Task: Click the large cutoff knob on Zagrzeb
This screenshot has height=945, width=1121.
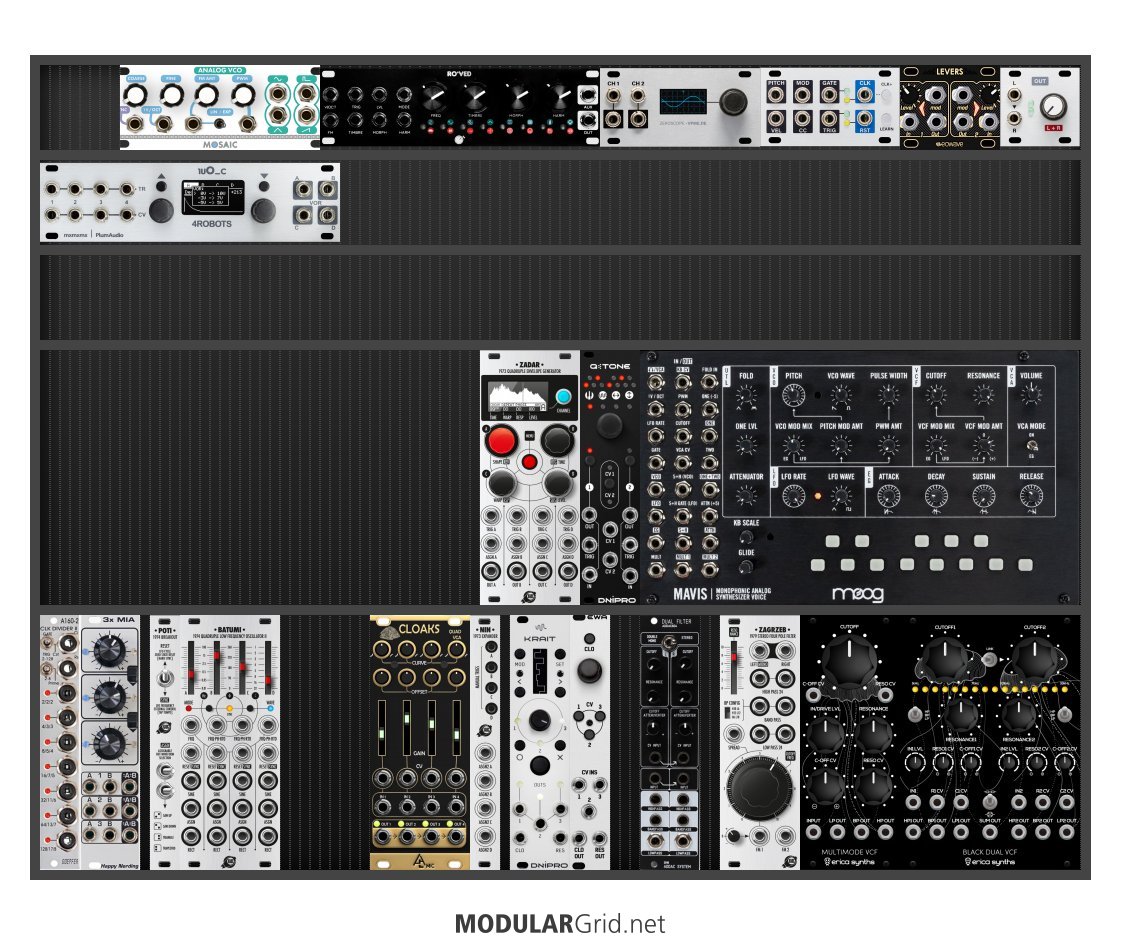Action: (x=759, y=790)
